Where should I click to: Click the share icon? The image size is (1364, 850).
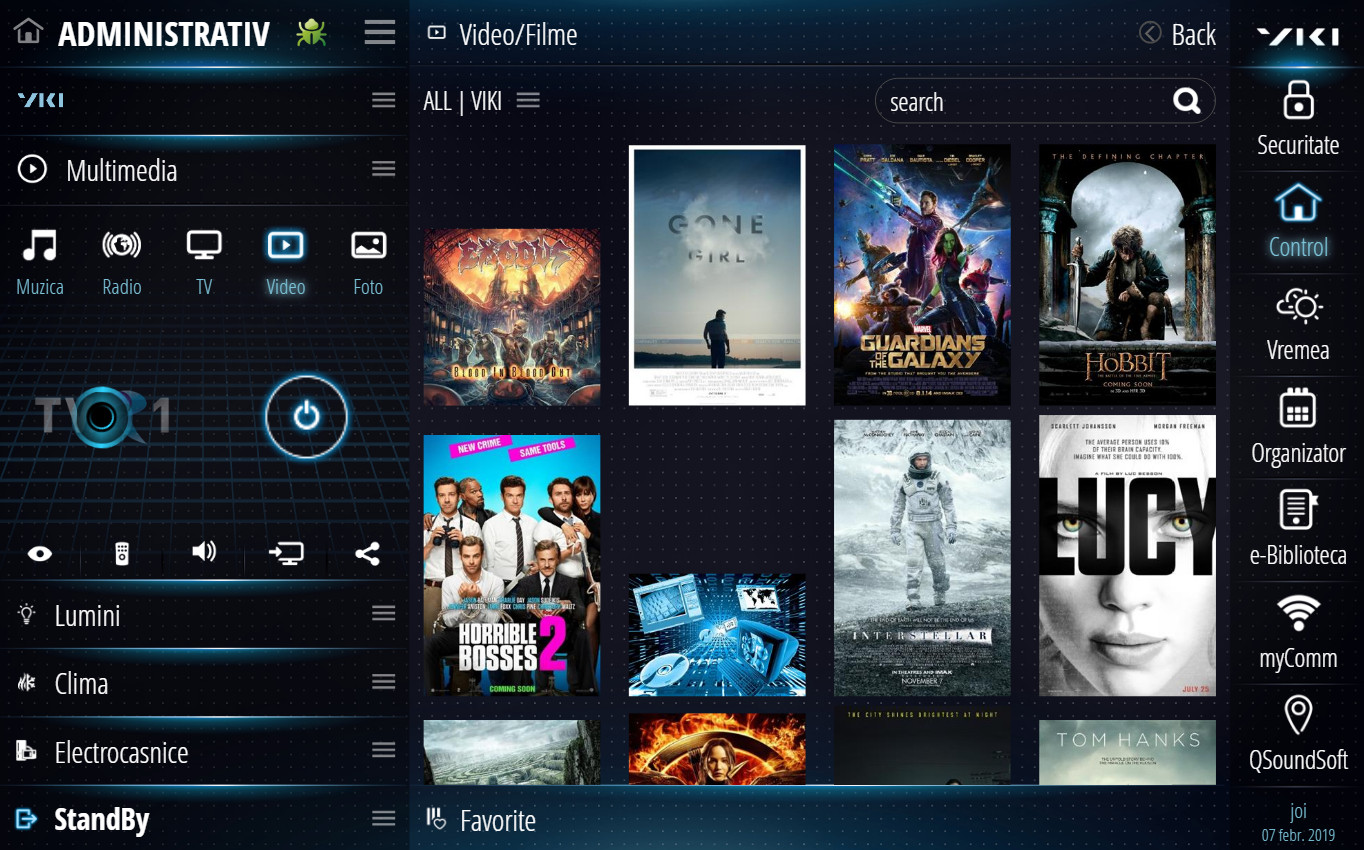(367, 553)
